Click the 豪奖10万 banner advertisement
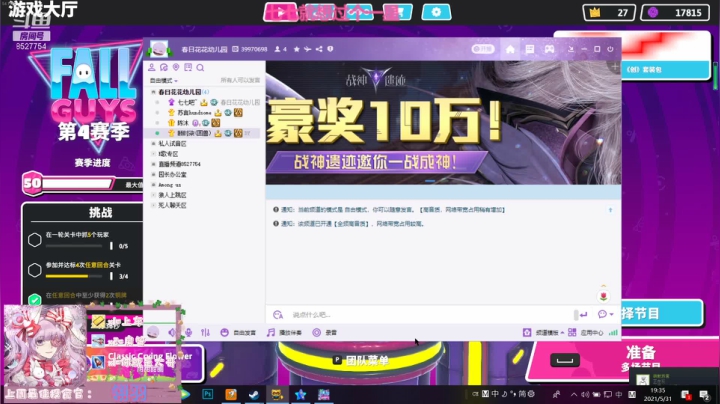The width and height of the screenshot is (720, 404). [443, 123]
